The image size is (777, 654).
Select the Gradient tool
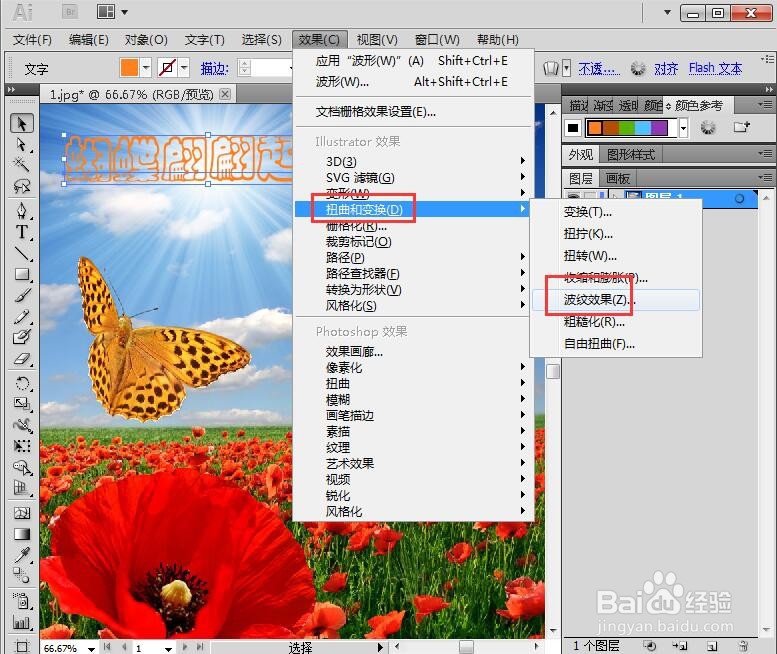[x=22, y=534]
